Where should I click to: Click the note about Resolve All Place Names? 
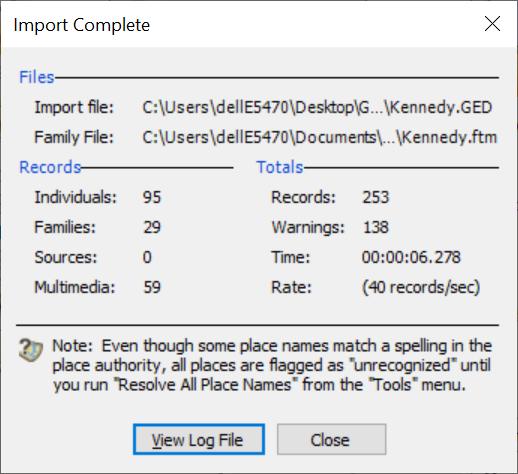[x=272, y=365]
